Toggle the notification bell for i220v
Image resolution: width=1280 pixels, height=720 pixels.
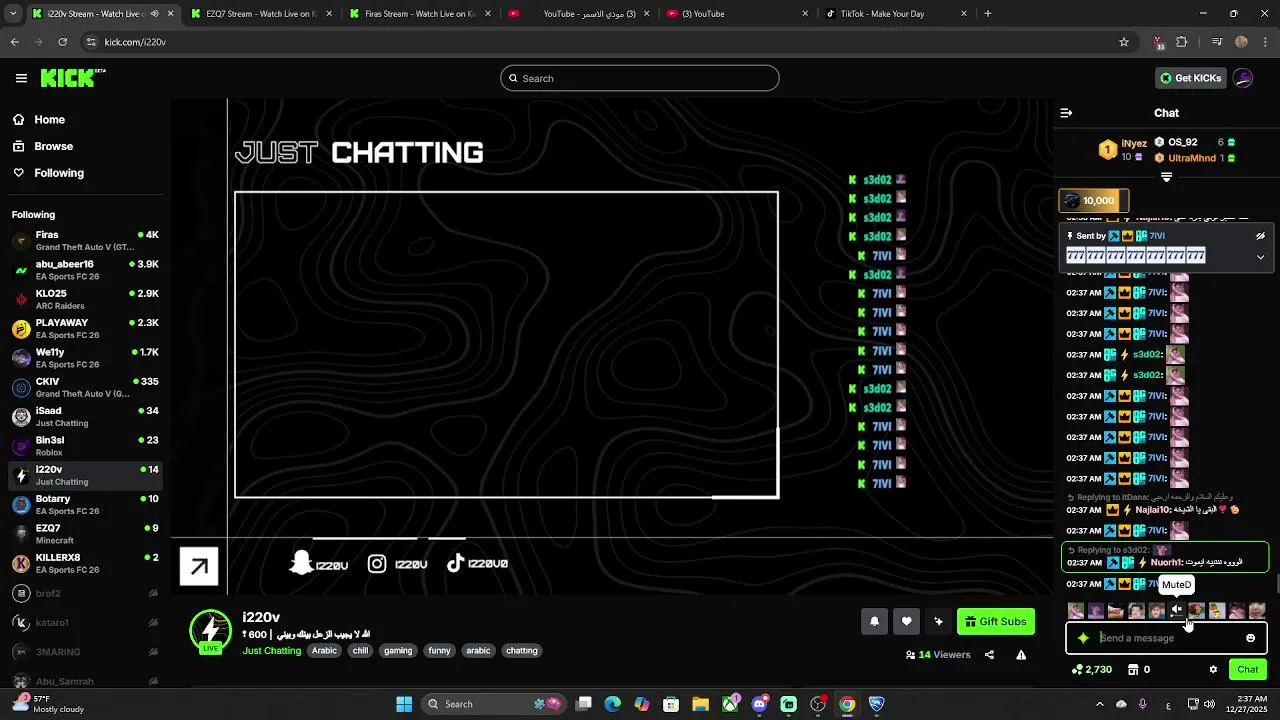pyautogui.click(x=874, y=621)
